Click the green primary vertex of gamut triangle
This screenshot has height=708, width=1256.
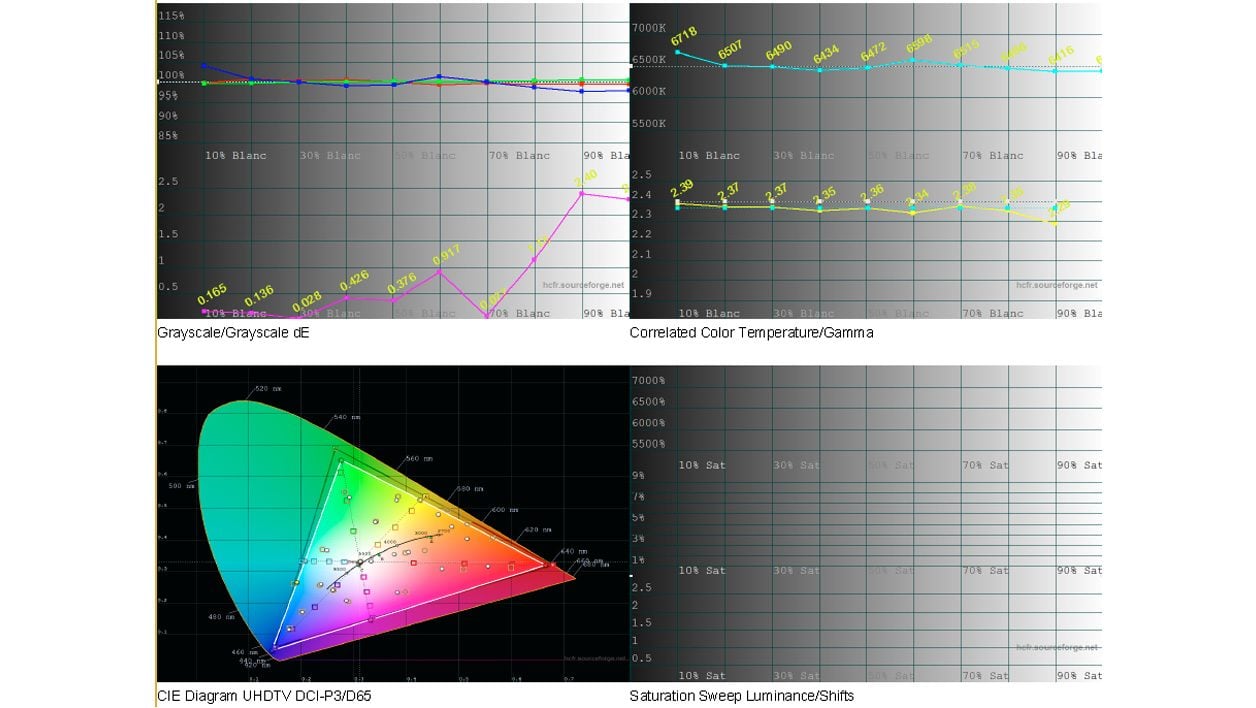click(340, 462)
